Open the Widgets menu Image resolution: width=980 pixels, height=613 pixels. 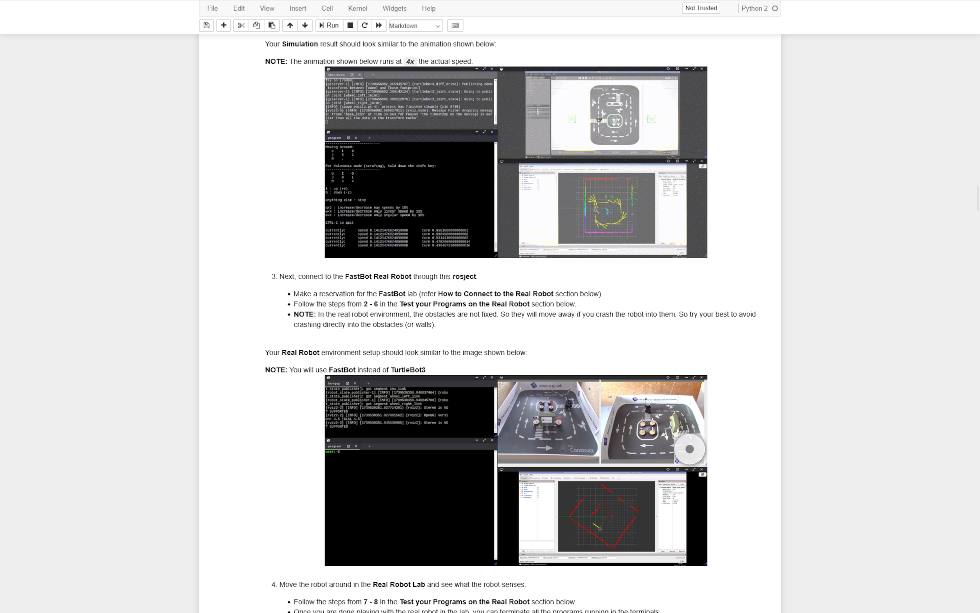(394, 8)
